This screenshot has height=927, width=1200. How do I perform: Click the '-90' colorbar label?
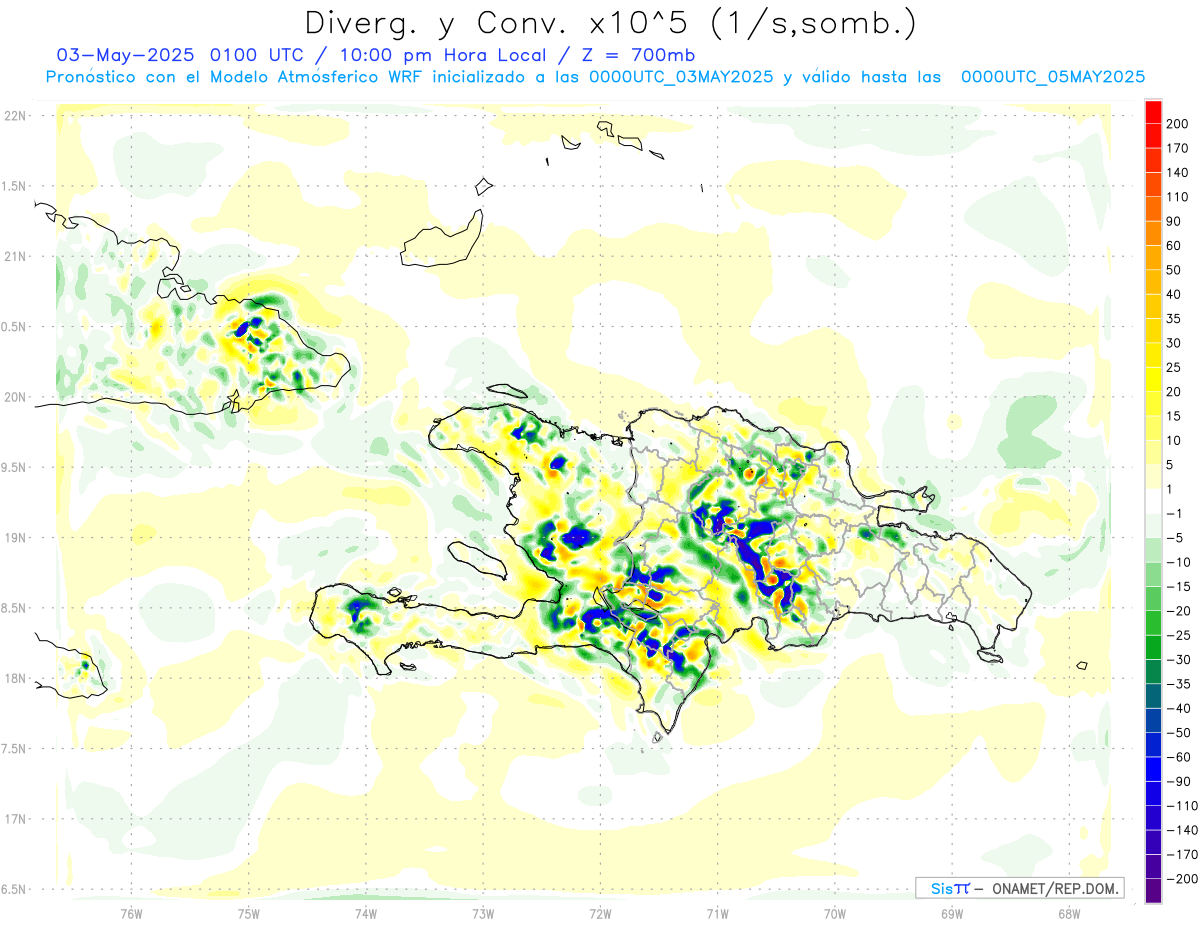[1179, 782]
